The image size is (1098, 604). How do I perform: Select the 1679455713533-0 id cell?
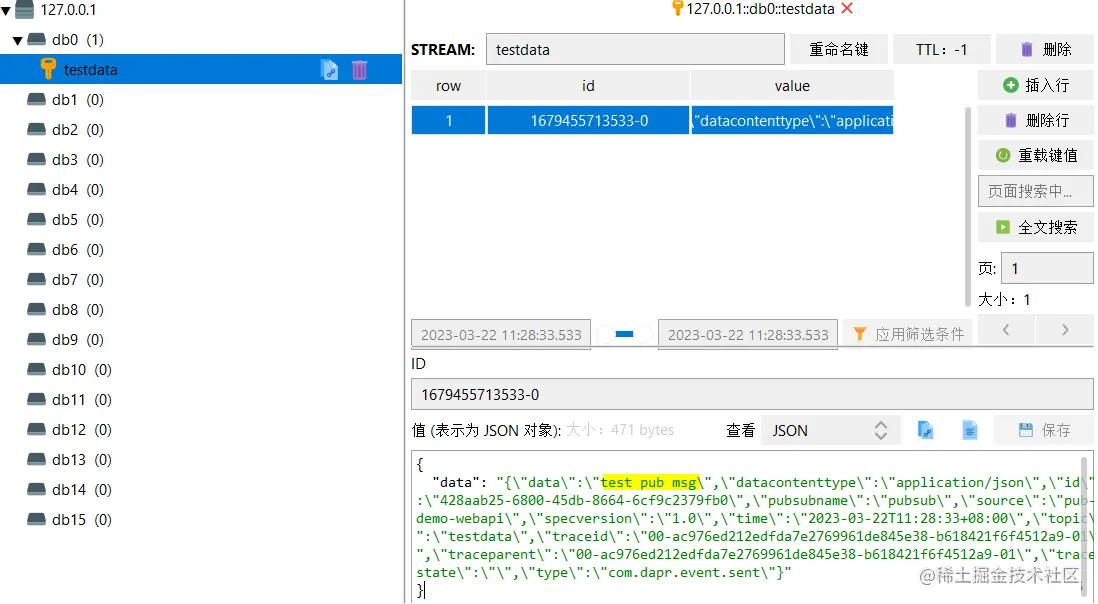588,120
